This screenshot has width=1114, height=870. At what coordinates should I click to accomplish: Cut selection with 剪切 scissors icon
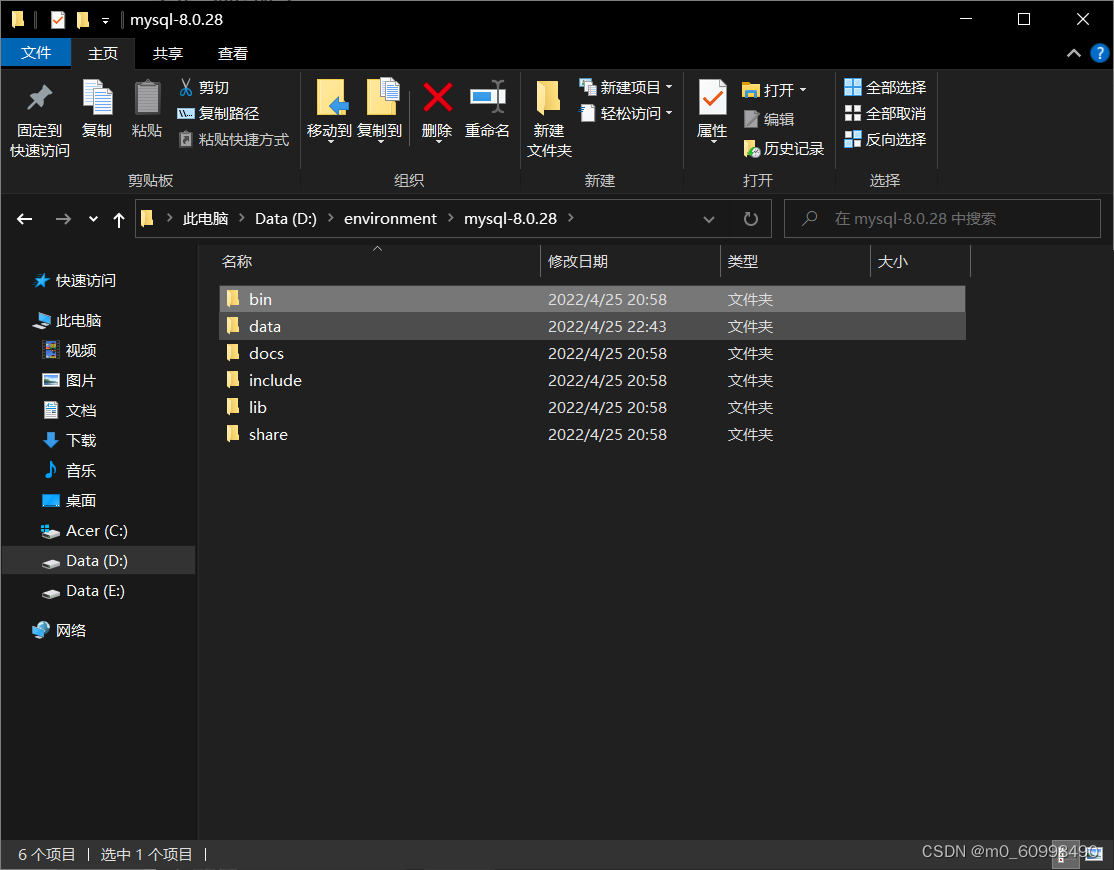coord(204,87)
